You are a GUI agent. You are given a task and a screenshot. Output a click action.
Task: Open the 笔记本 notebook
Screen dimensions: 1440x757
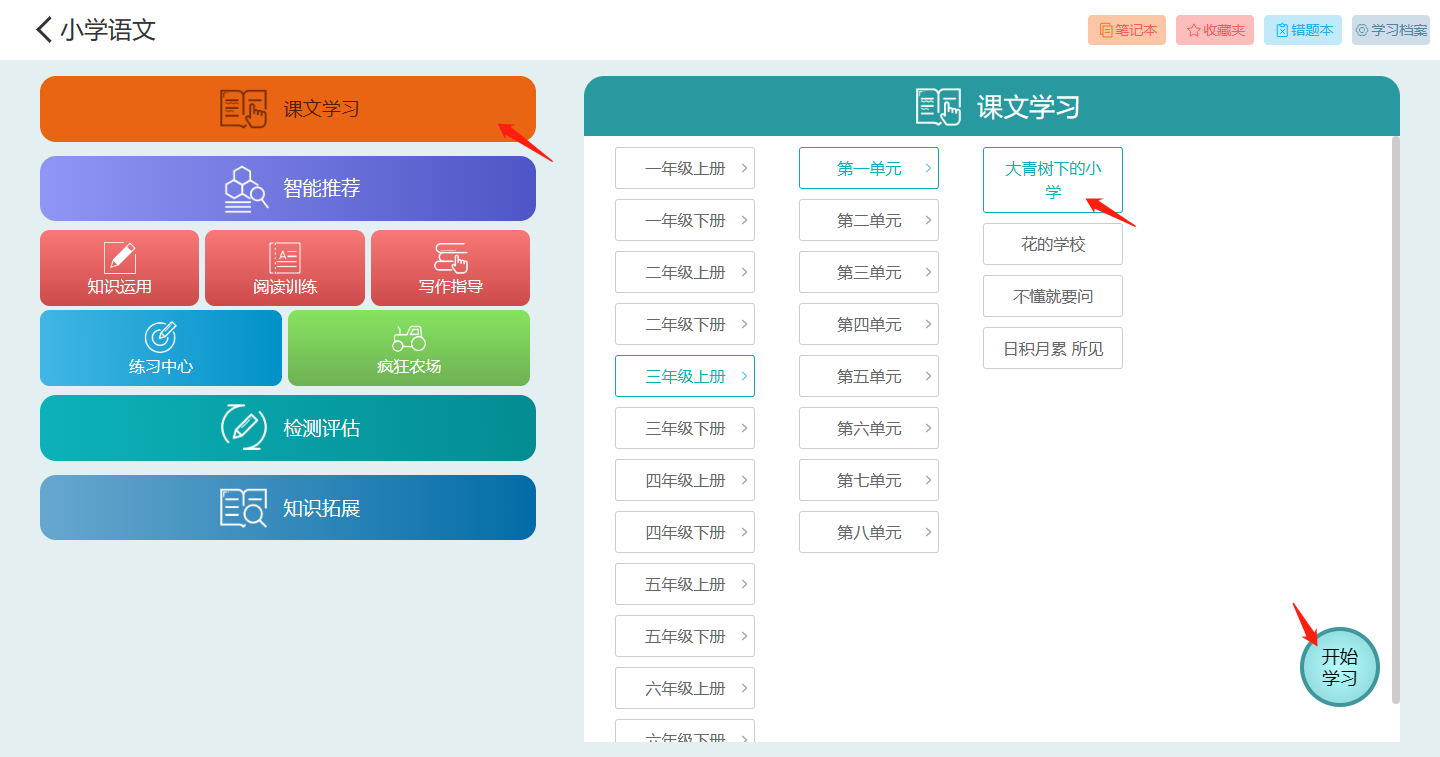coord(1126,30)
